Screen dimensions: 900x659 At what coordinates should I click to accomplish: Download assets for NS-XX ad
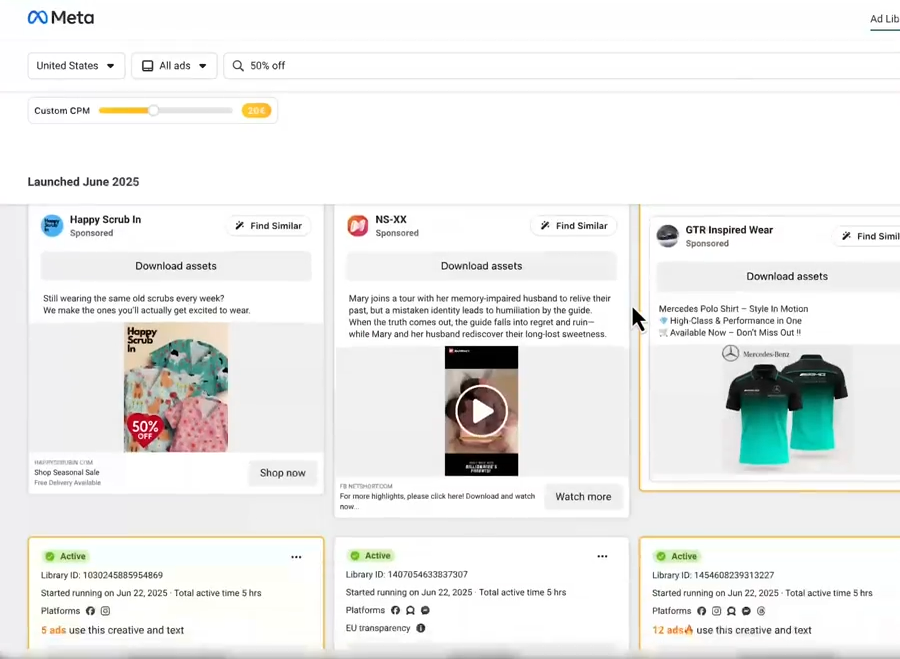(482, 266)
